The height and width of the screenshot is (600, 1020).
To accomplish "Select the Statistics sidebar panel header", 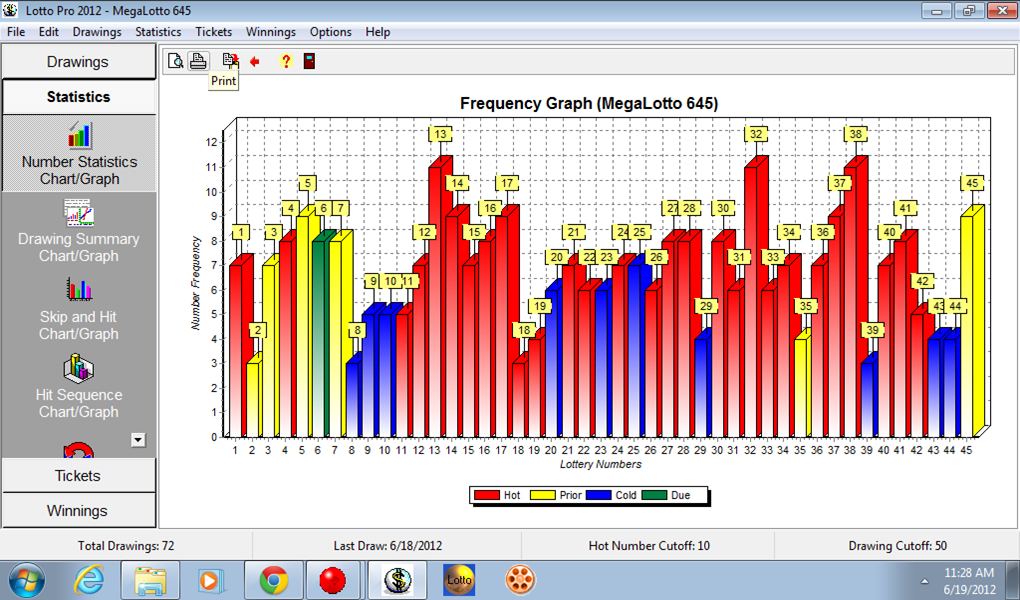I will (78, 97).
